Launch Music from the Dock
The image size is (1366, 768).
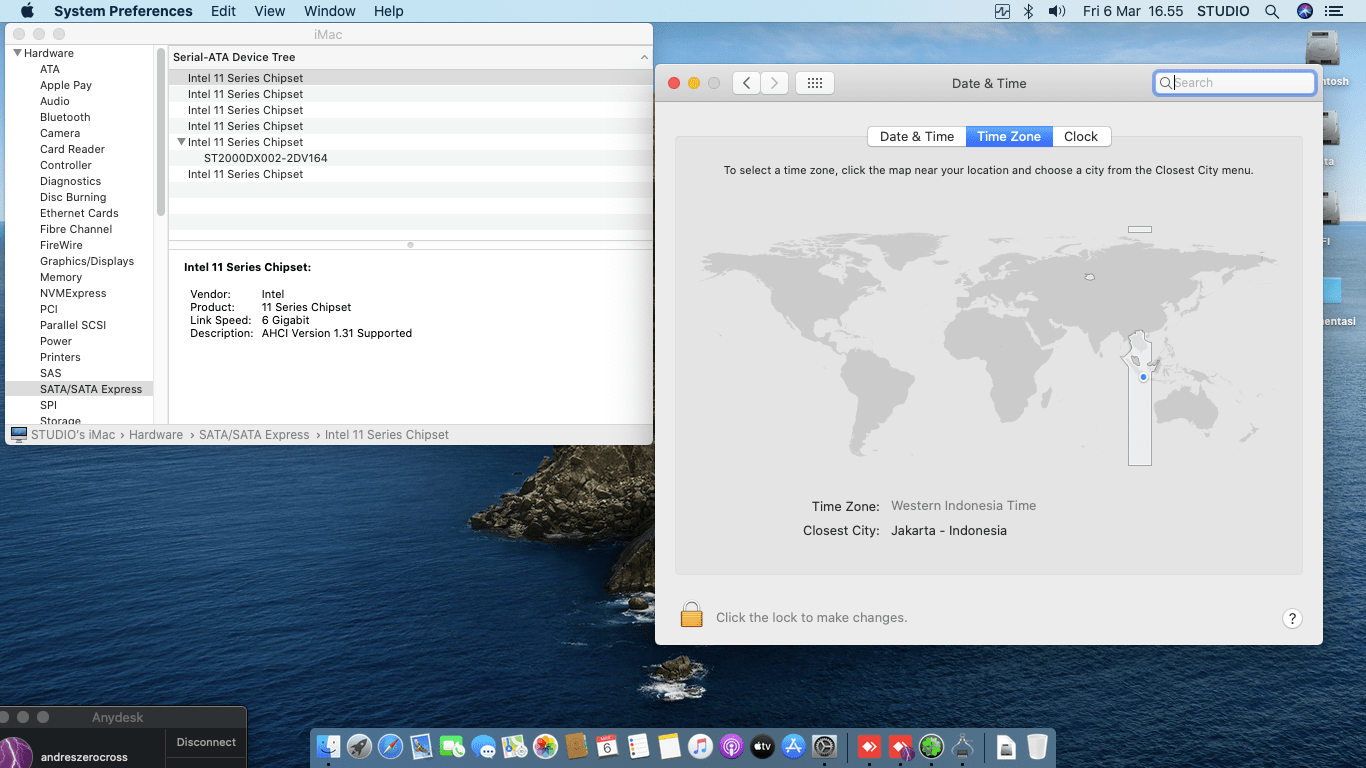[700, 746]
